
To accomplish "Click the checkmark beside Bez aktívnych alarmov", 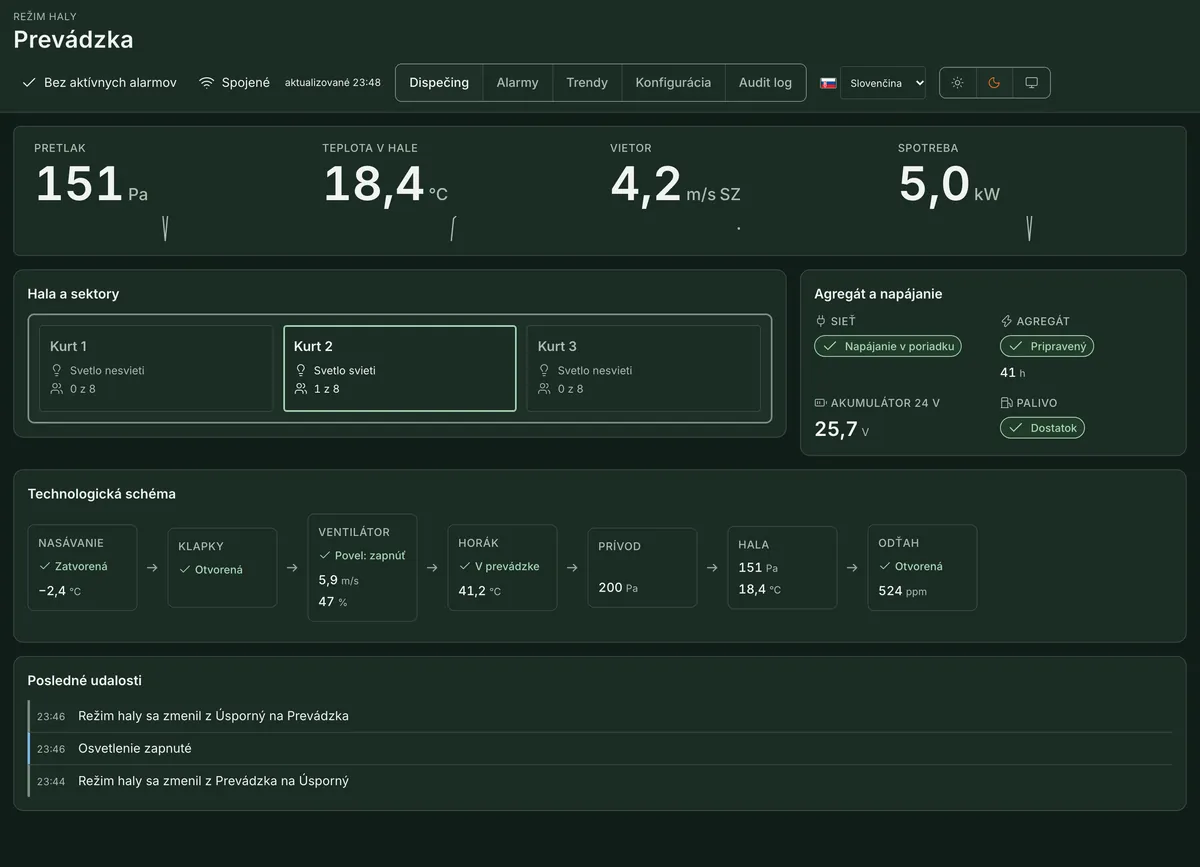I will click(x=29, y=83).
